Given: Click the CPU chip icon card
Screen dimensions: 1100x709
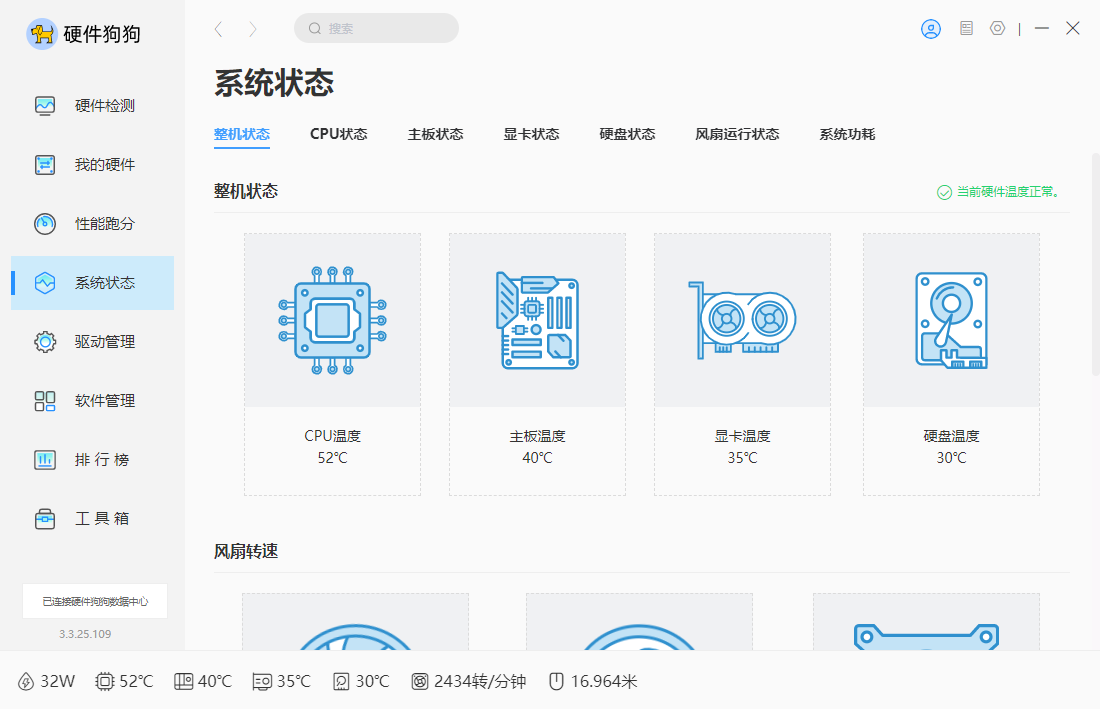Looking at the screenshot, I should (333, 320).
